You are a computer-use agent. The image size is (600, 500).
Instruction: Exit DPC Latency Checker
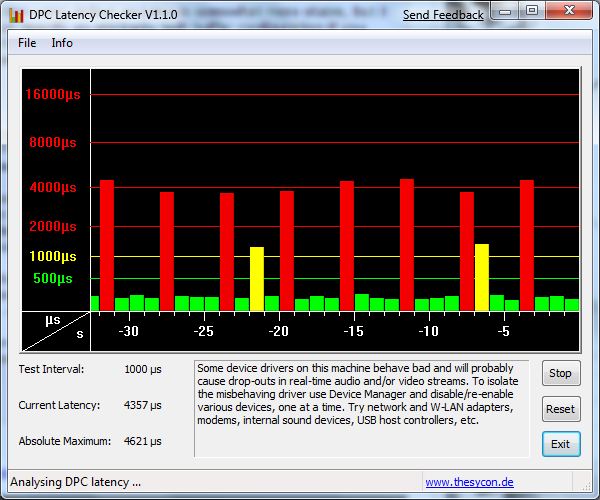pyautogui.click(x=561, y=444)
